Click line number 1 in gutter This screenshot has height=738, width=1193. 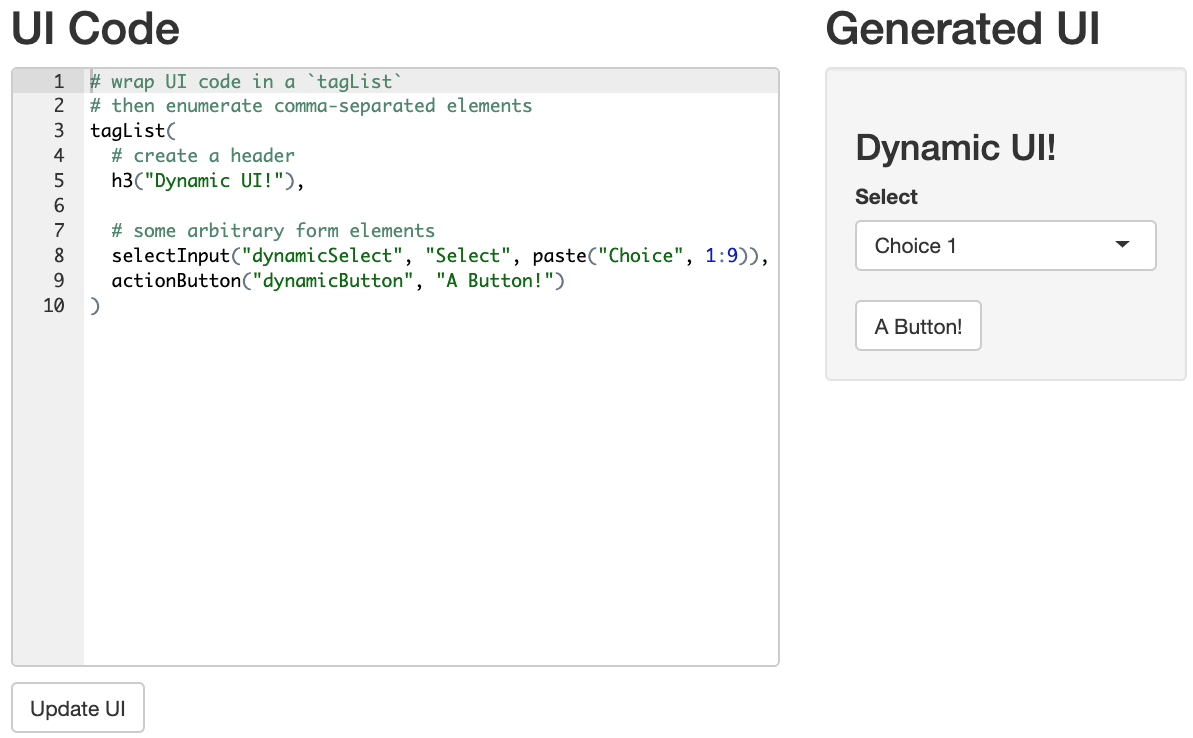(x=59, y=81)
